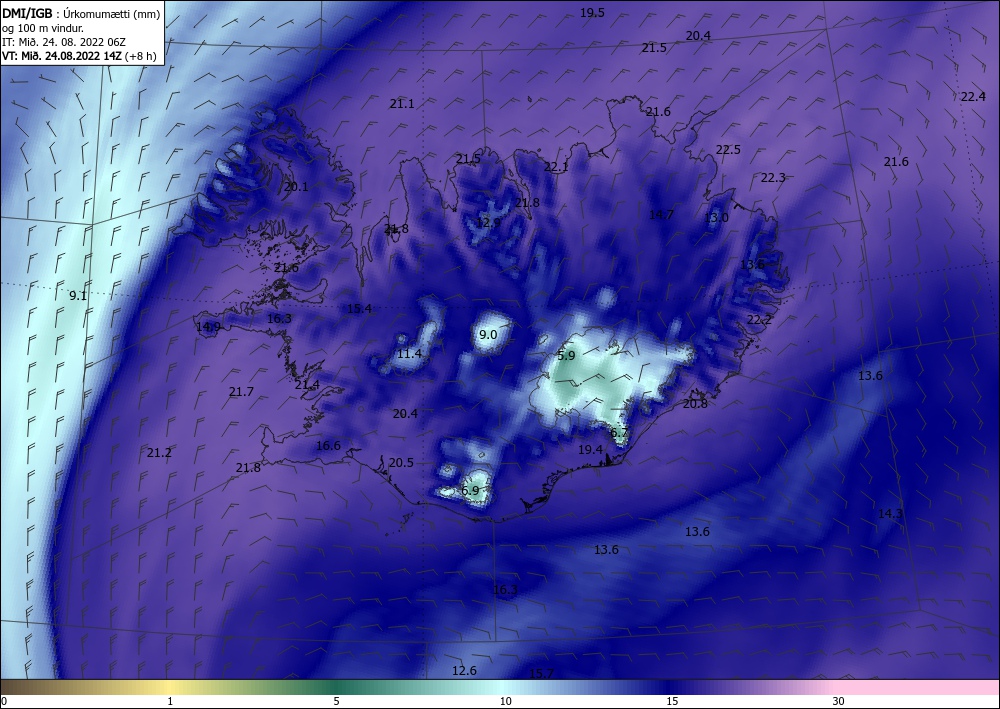Click the 19.4 value label
The image size is (1000, 709).
click(x=590, y=450)
